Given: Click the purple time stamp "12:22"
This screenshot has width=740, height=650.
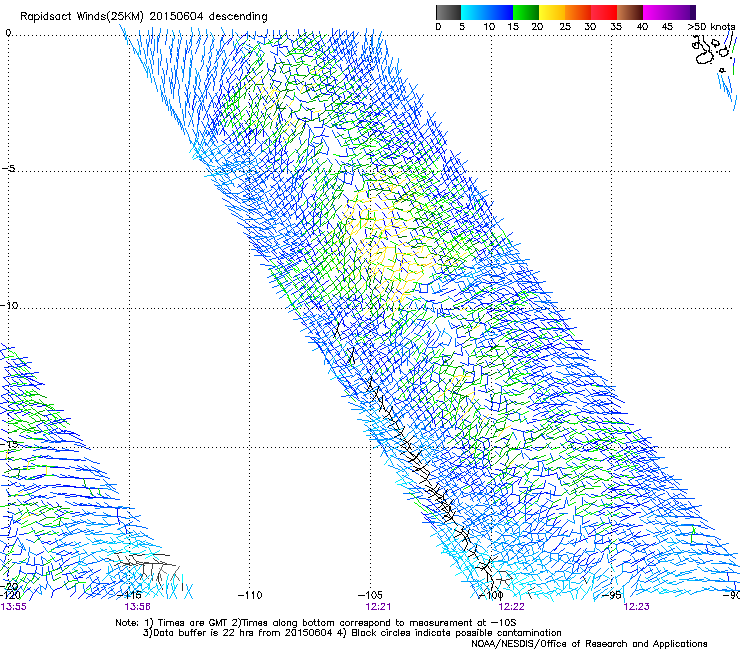Looking at the screenshot, I should click(512, 607).
